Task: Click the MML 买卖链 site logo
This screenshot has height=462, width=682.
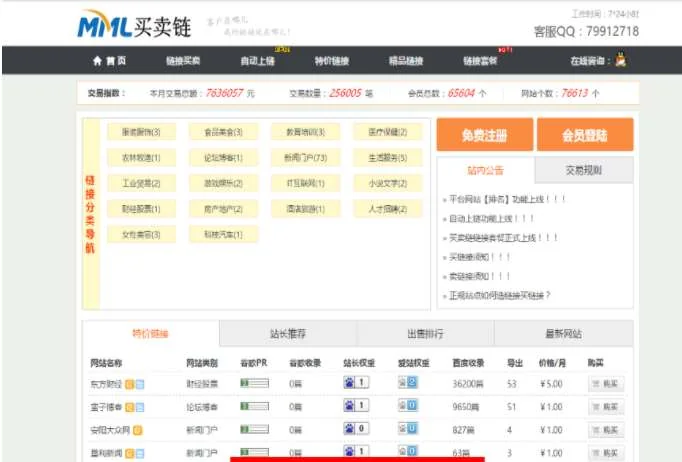Action: coord(124,23)
